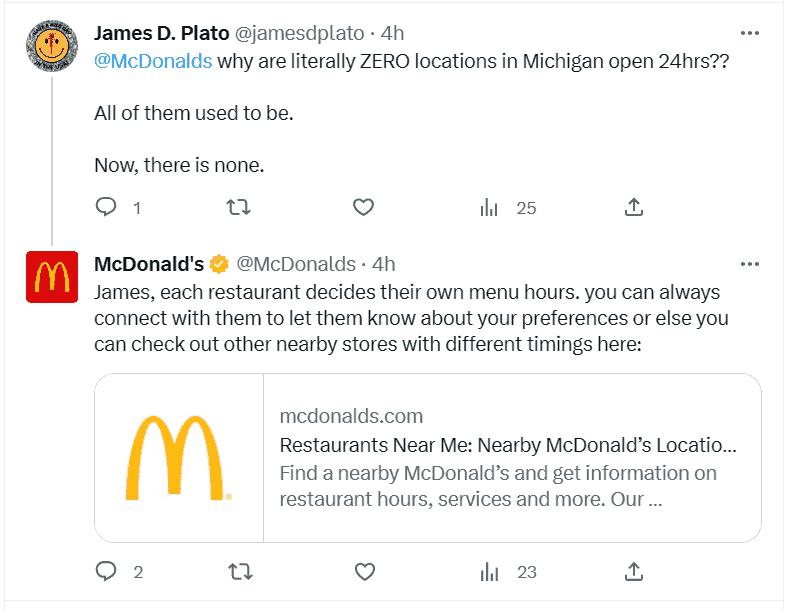Open the James D. Plato display name
This screenshot has width=787, height=610.
coord(161,33)
